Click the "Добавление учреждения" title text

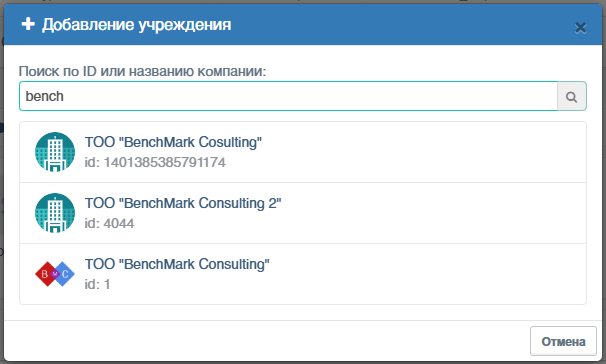(x=136, y=25)
